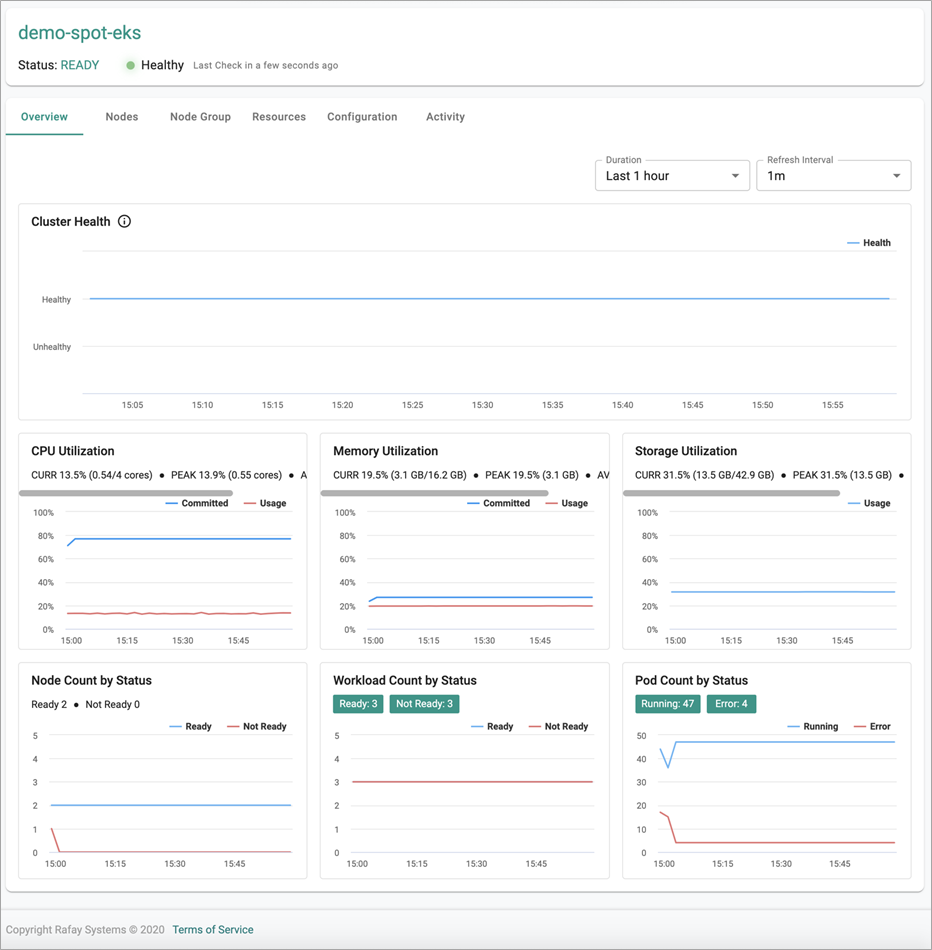932x950 pixels.
Task: Open the Node Group tab
Action: (x=200, y=117)
